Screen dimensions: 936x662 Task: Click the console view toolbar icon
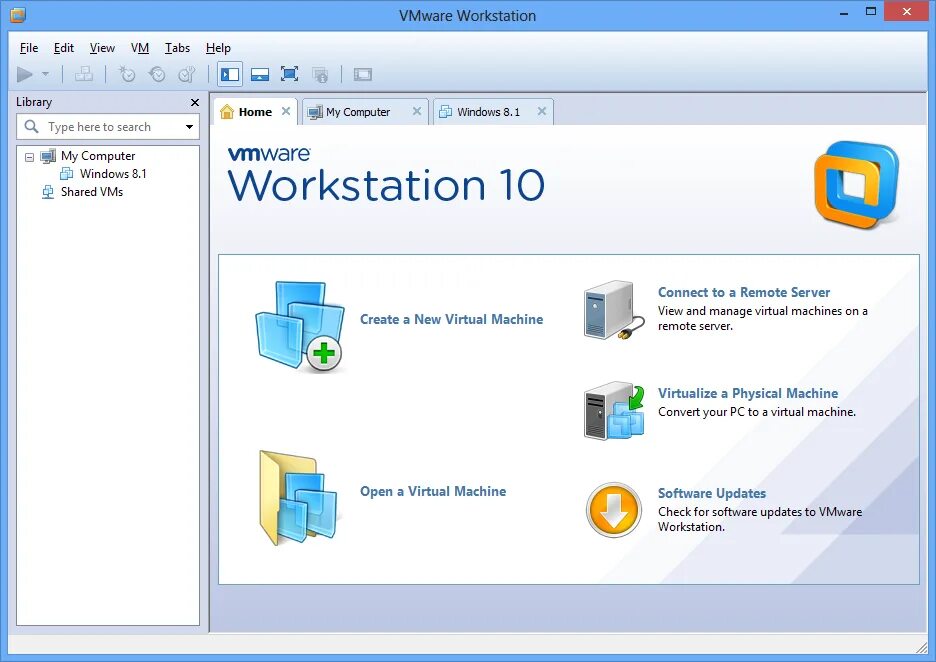click(363, 74)
